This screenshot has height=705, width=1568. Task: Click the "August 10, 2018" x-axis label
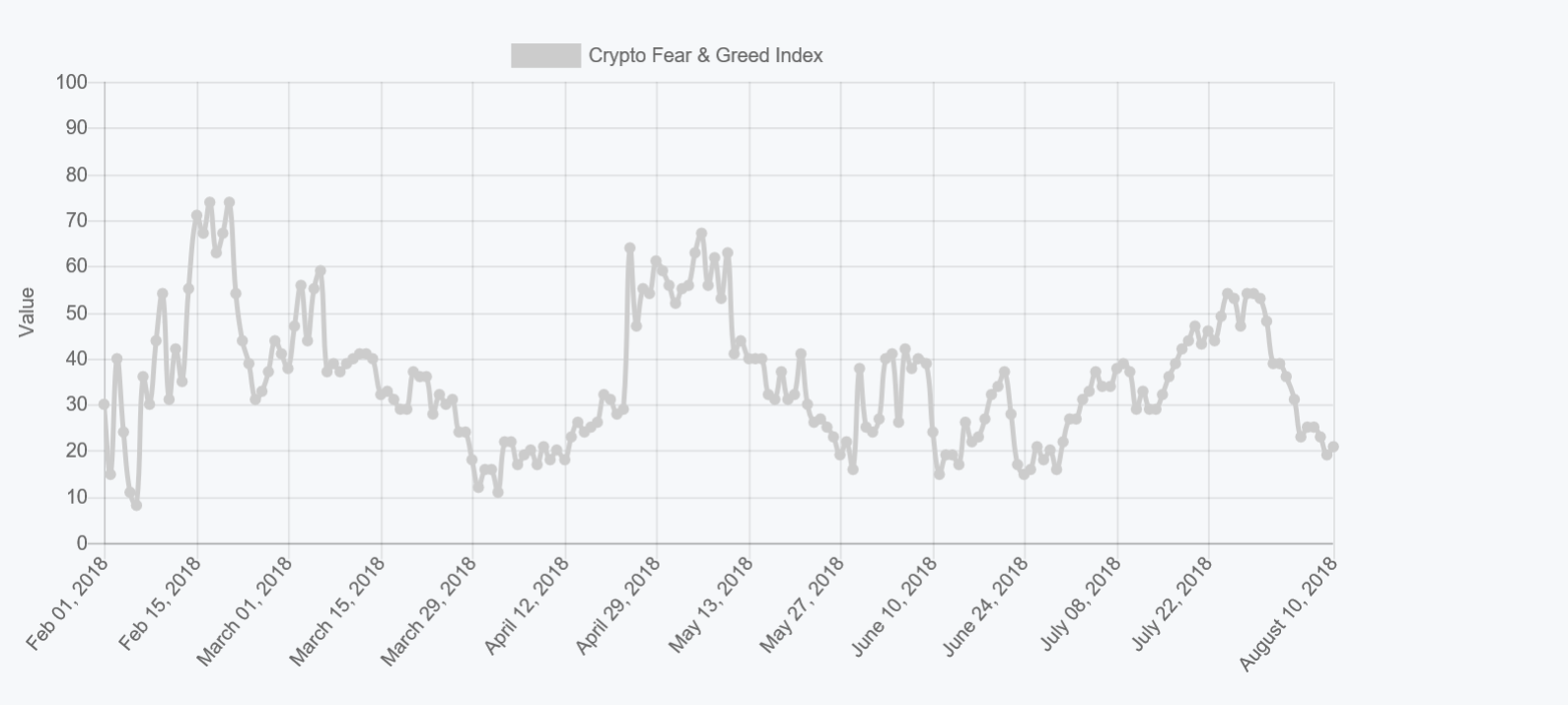pos(1289,612)
